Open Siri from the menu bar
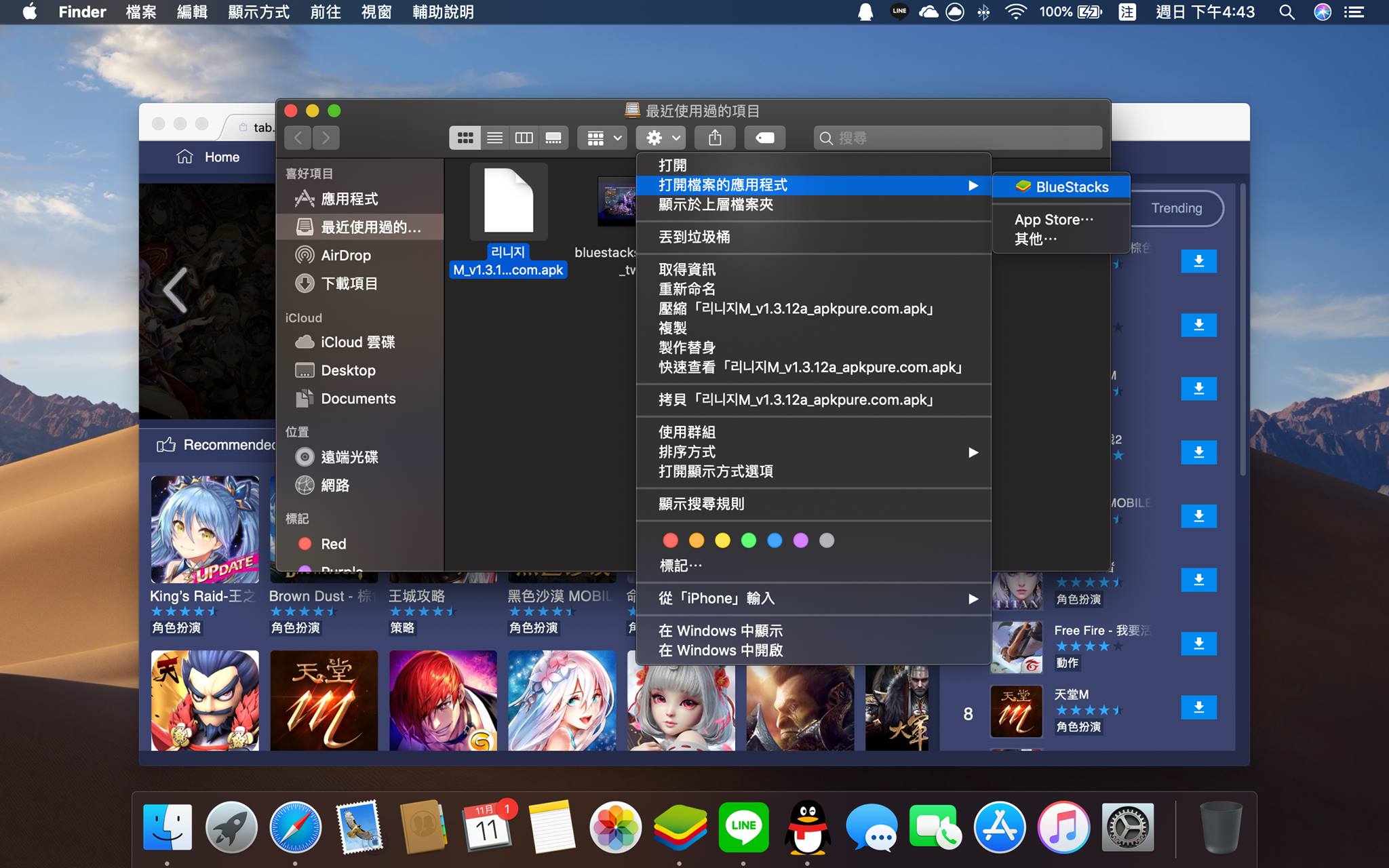This screenshot has height=868, width=1389. (1323, 12)
